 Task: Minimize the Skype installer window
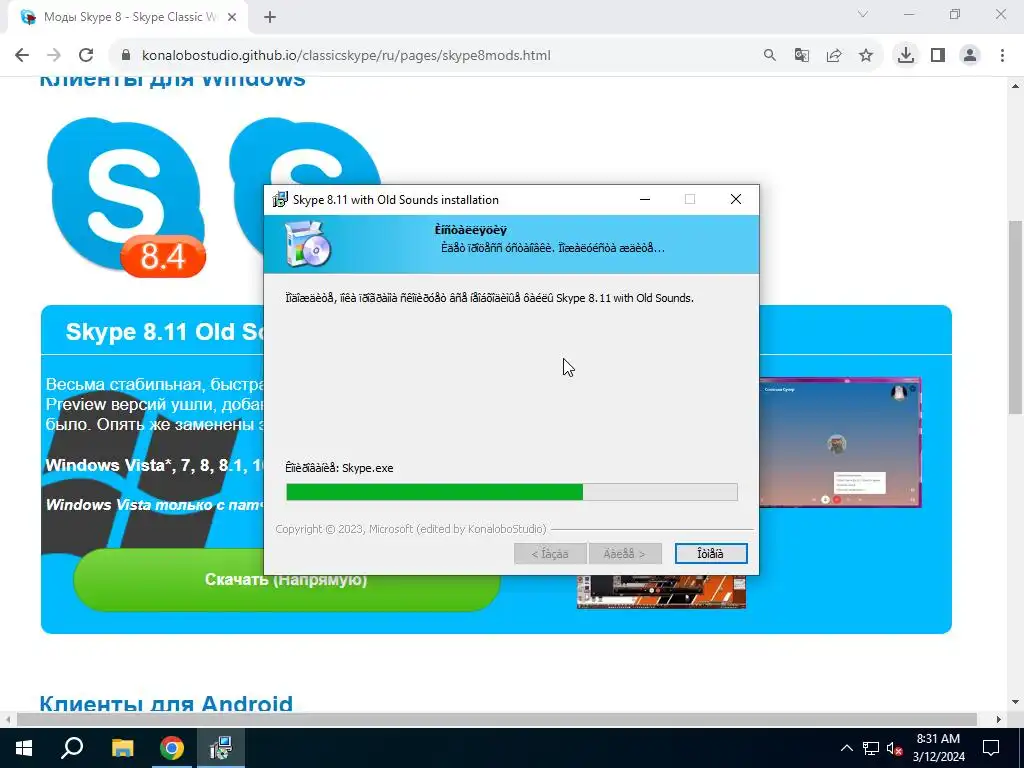[x=645, y=199]
